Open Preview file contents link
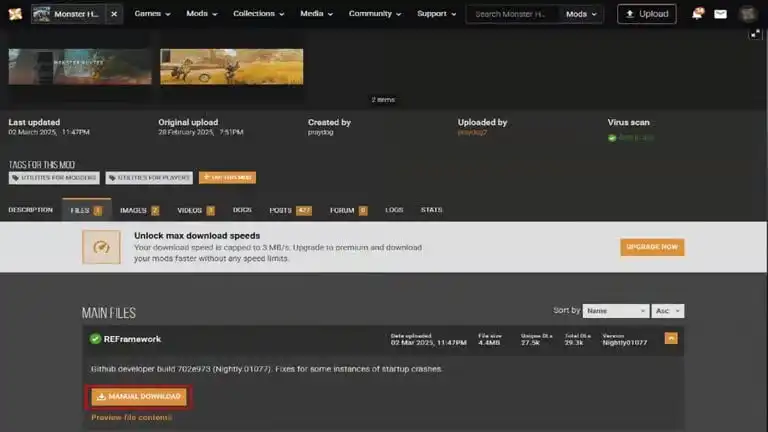 coord(132,417)
